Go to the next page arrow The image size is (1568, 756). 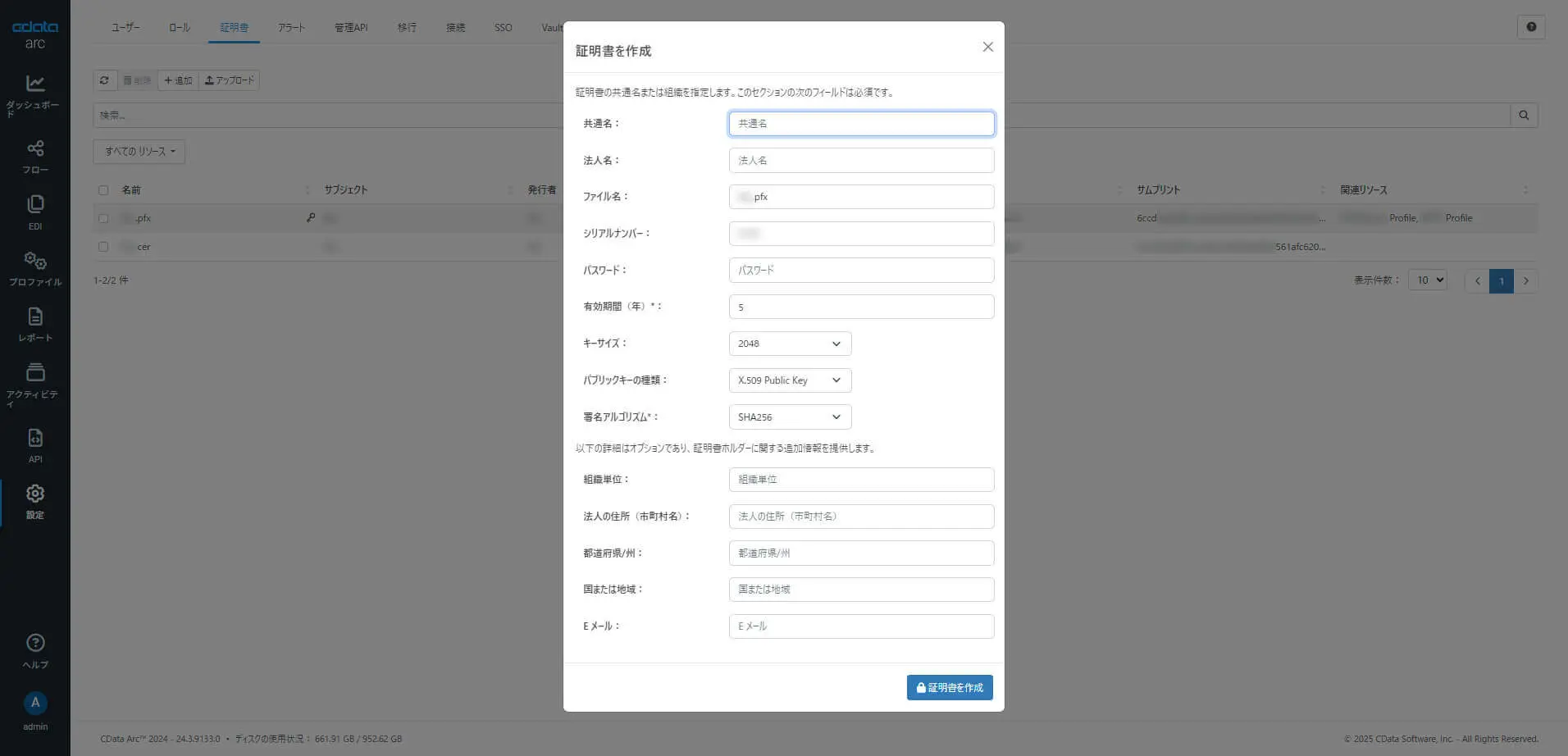click(1525, 280)
